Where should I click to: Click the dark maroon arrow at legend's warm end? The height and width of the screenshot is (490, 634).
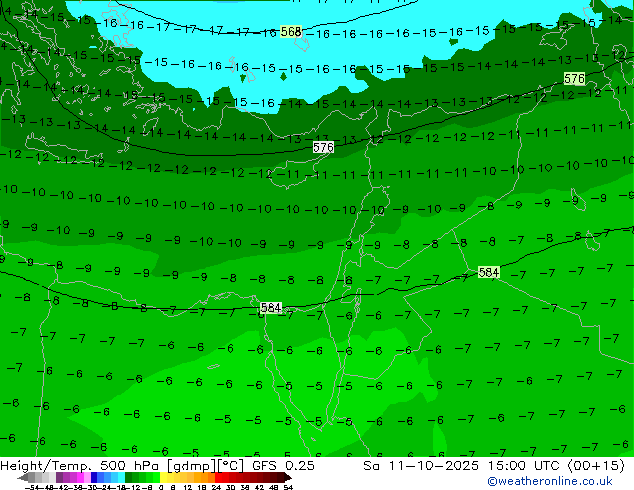tap(288, 477)
